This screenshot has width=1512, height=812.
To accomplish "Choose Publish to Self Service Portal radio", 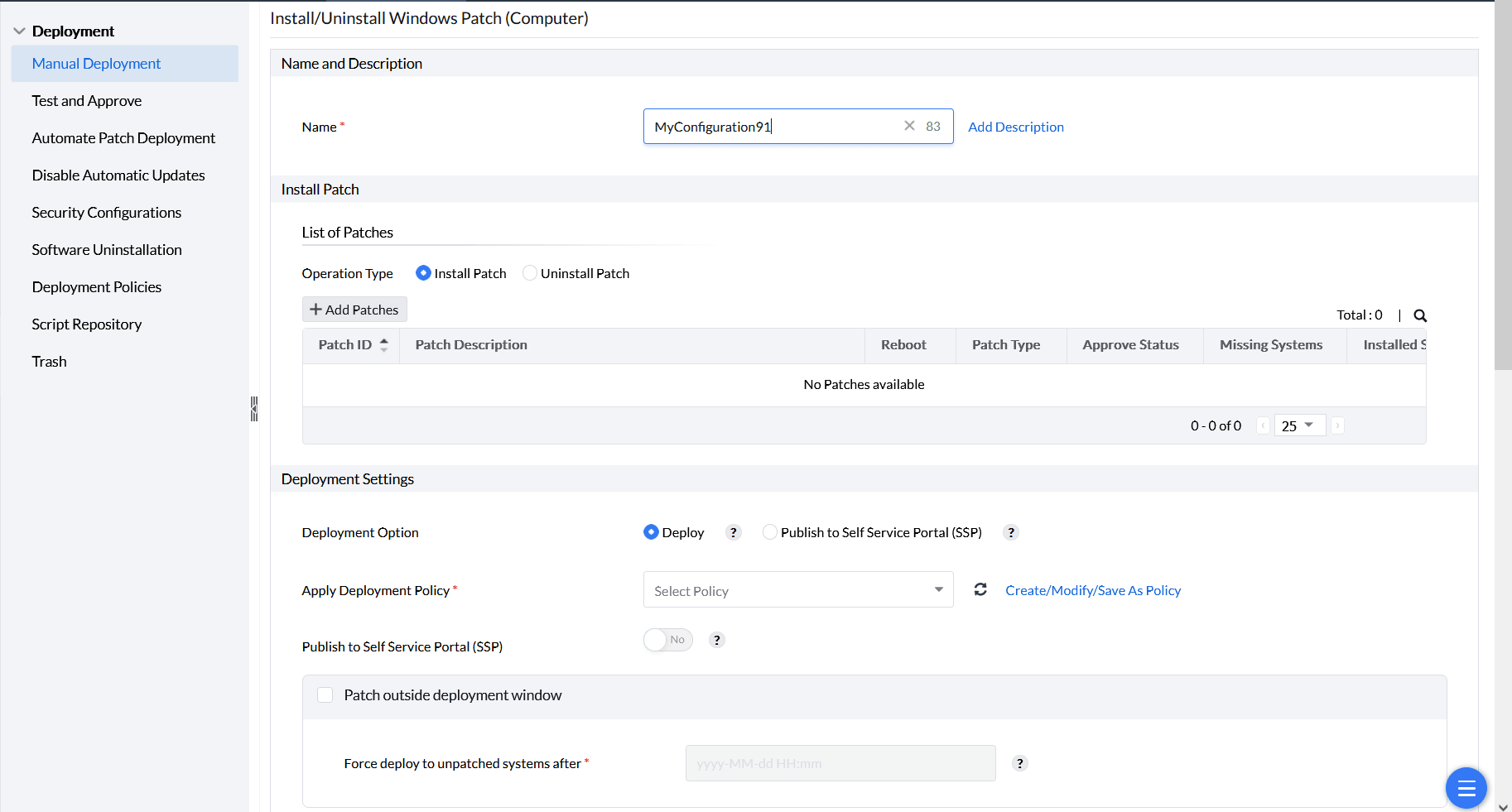I will tap(770, 532).
